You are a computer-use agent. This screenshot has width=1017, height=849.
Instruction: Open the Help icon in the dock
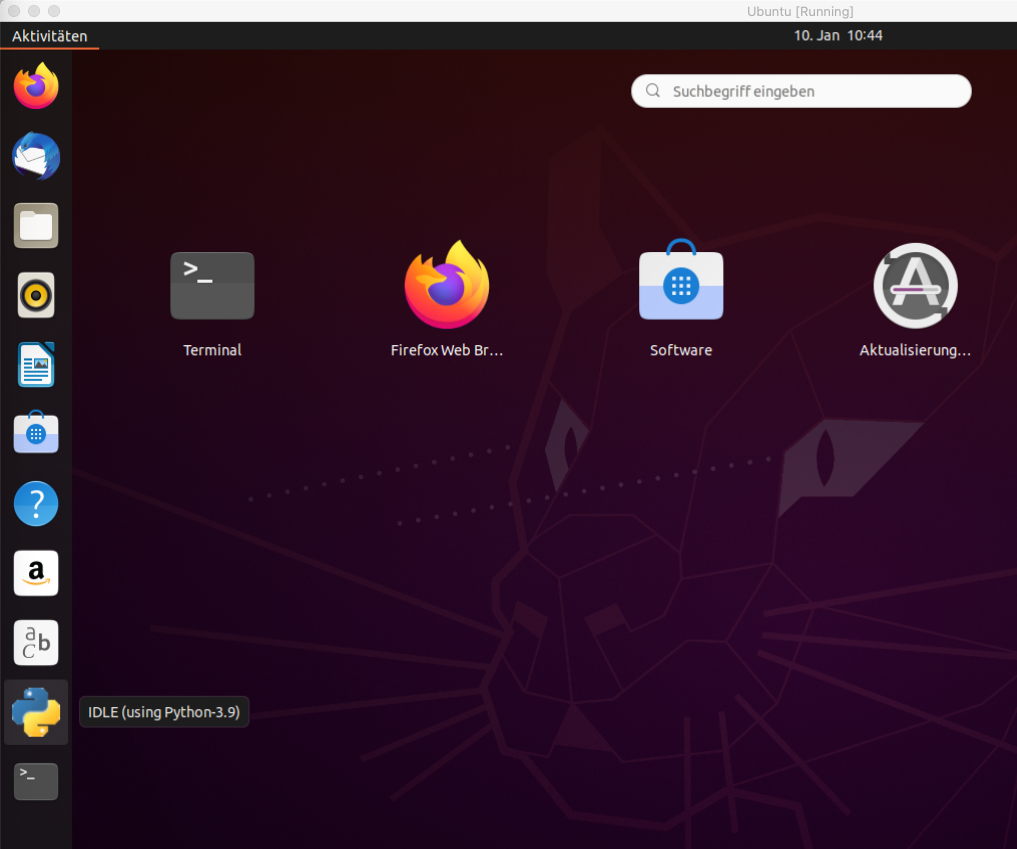(x=36, y=503)
